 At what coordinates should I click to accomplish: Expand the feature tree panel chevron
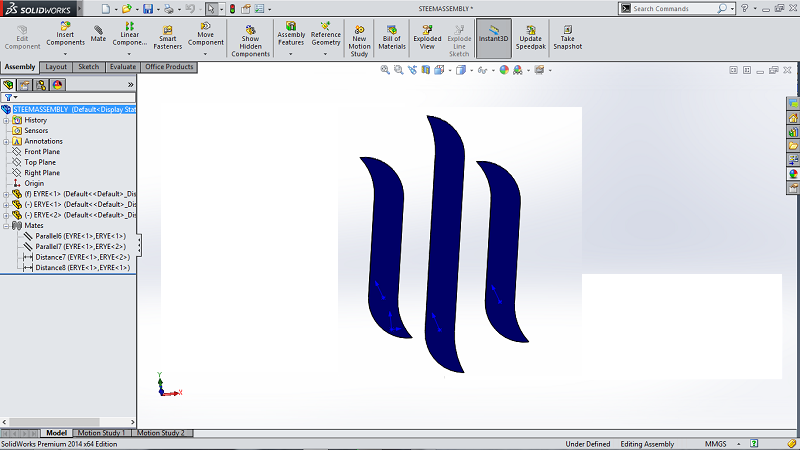pyautogui.click(x=131, y=85)
